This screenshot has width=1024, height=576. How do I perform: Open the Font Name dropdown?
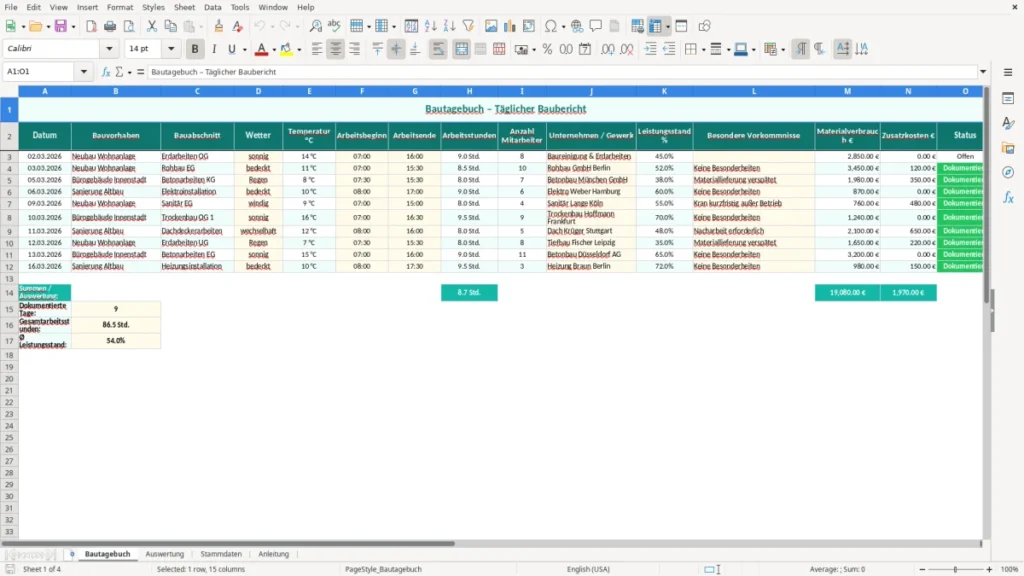(109, 49)
